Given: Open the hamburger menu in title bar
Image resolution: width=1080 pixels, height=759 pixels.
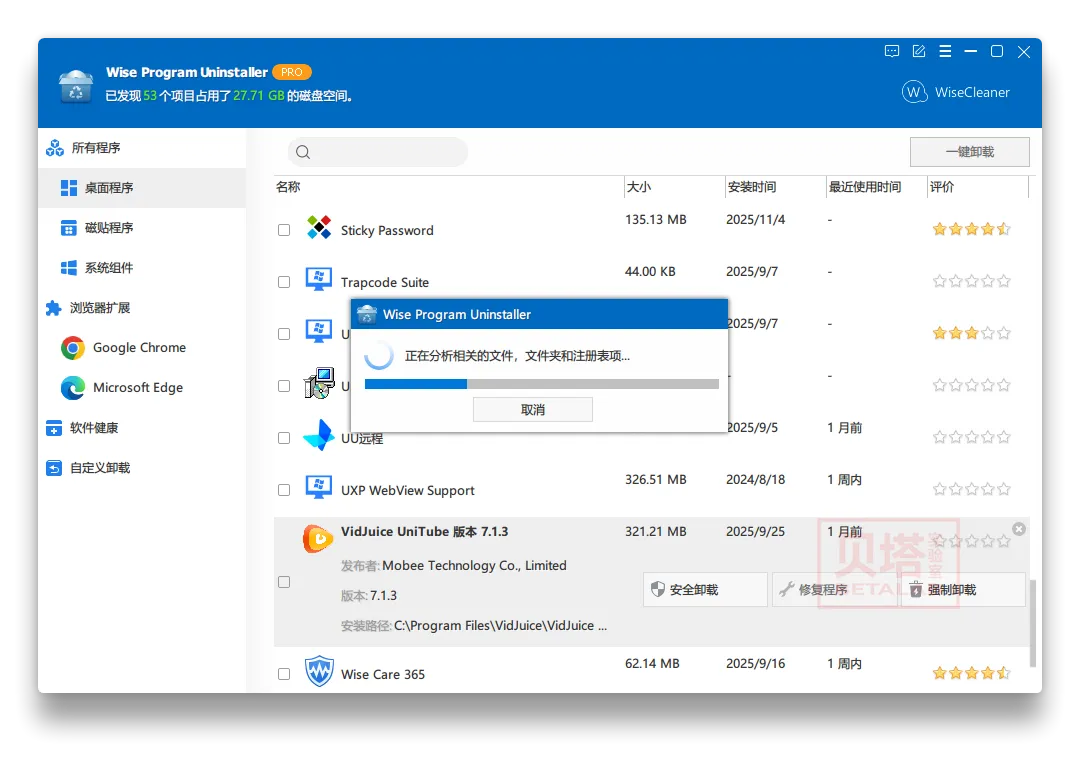Looking at the screenshot, I should tap(945, 52).
